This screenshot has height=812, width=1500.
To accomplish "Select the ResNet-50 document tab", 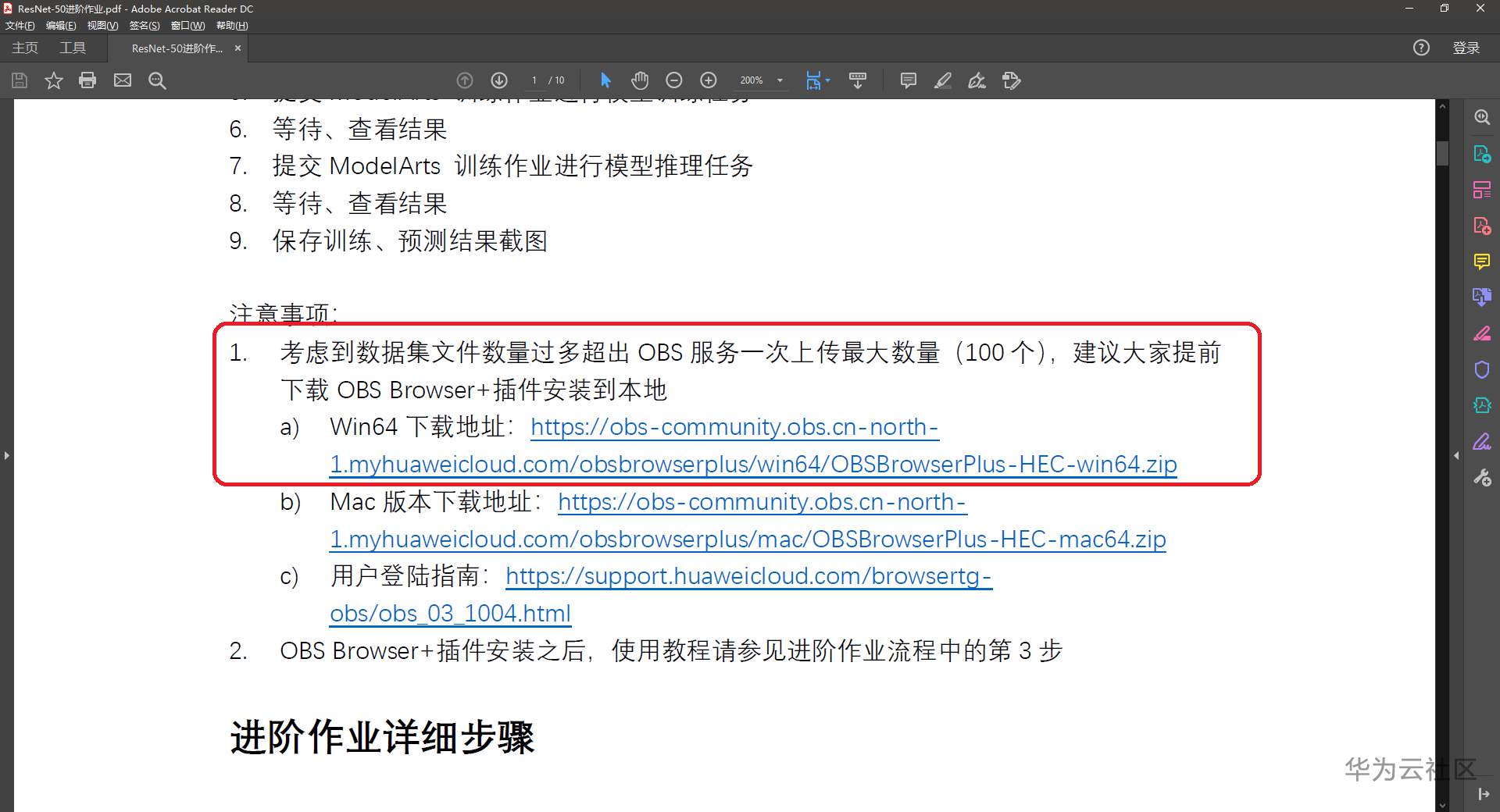I will (177, 48).
